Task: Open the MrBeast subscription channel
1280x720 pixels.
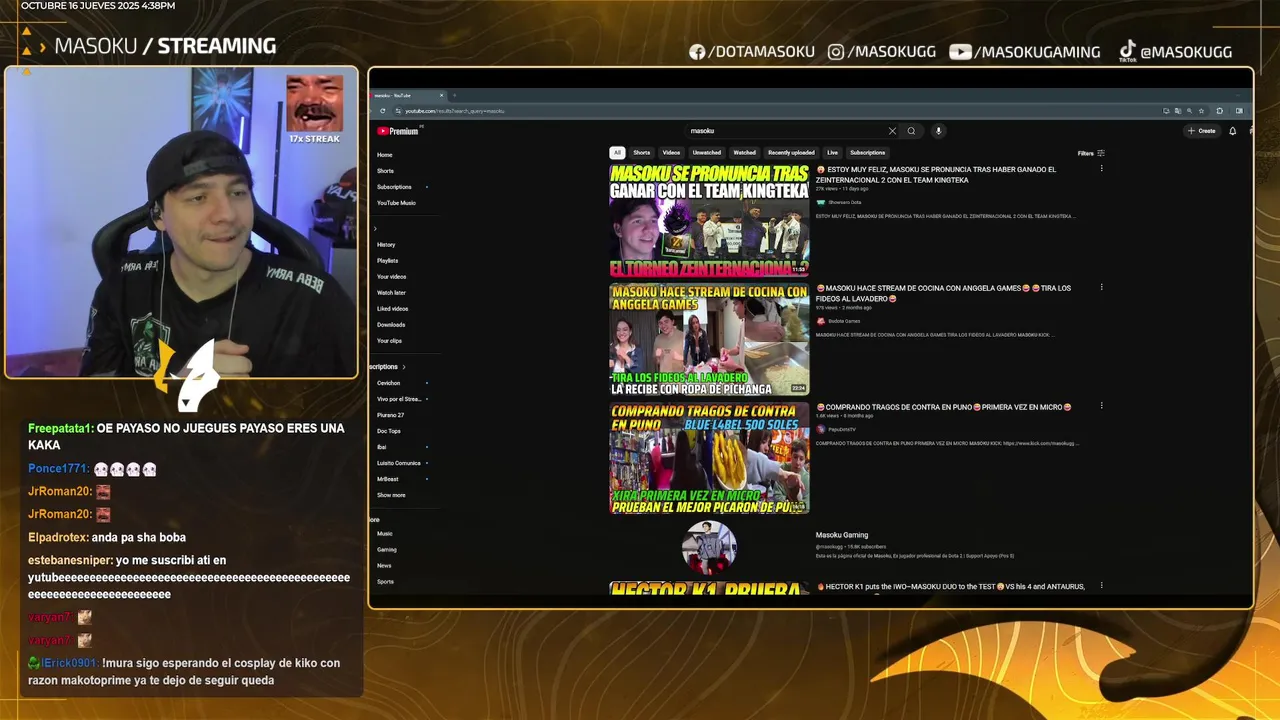Action: [387, 479]
